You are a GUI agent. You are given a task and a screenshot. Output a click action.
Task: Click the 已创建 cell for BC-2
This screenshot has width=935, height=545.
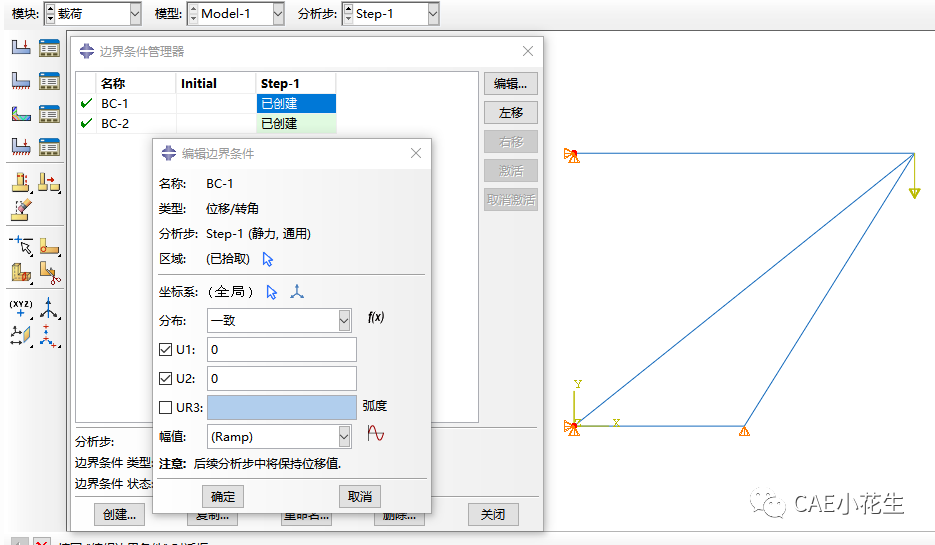(x=296, y=123)
